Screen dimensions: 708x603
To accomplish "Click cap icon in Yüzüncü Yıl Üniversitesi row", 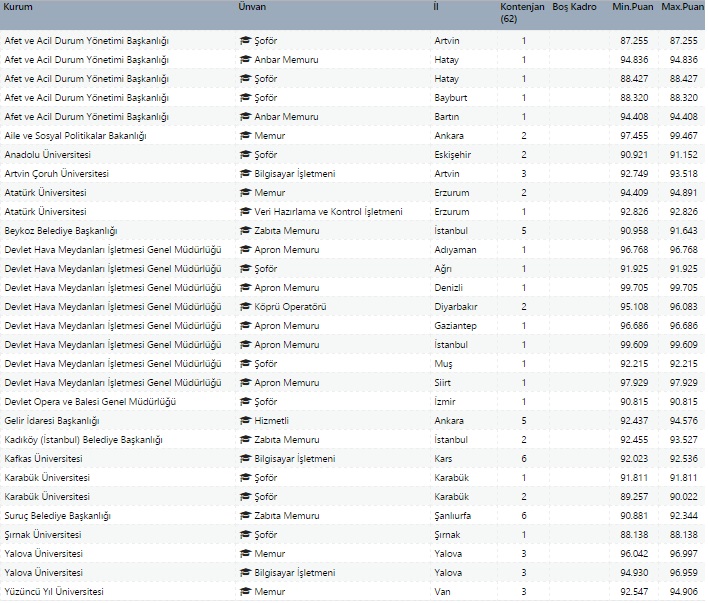I will coord(245,592).
